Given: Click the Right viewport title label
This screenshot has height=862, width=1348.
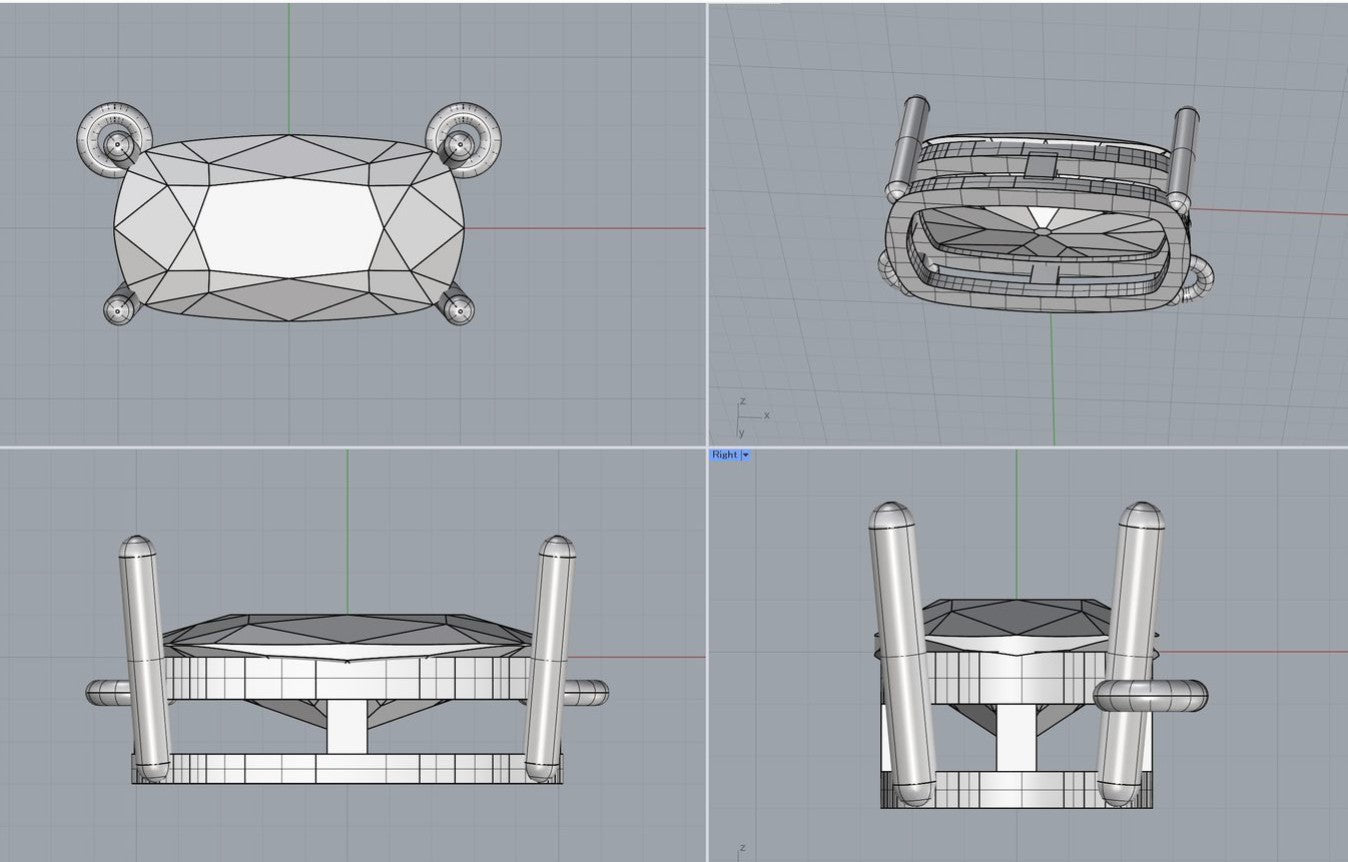Looking at the screenshot, I should tap(725, 455).
